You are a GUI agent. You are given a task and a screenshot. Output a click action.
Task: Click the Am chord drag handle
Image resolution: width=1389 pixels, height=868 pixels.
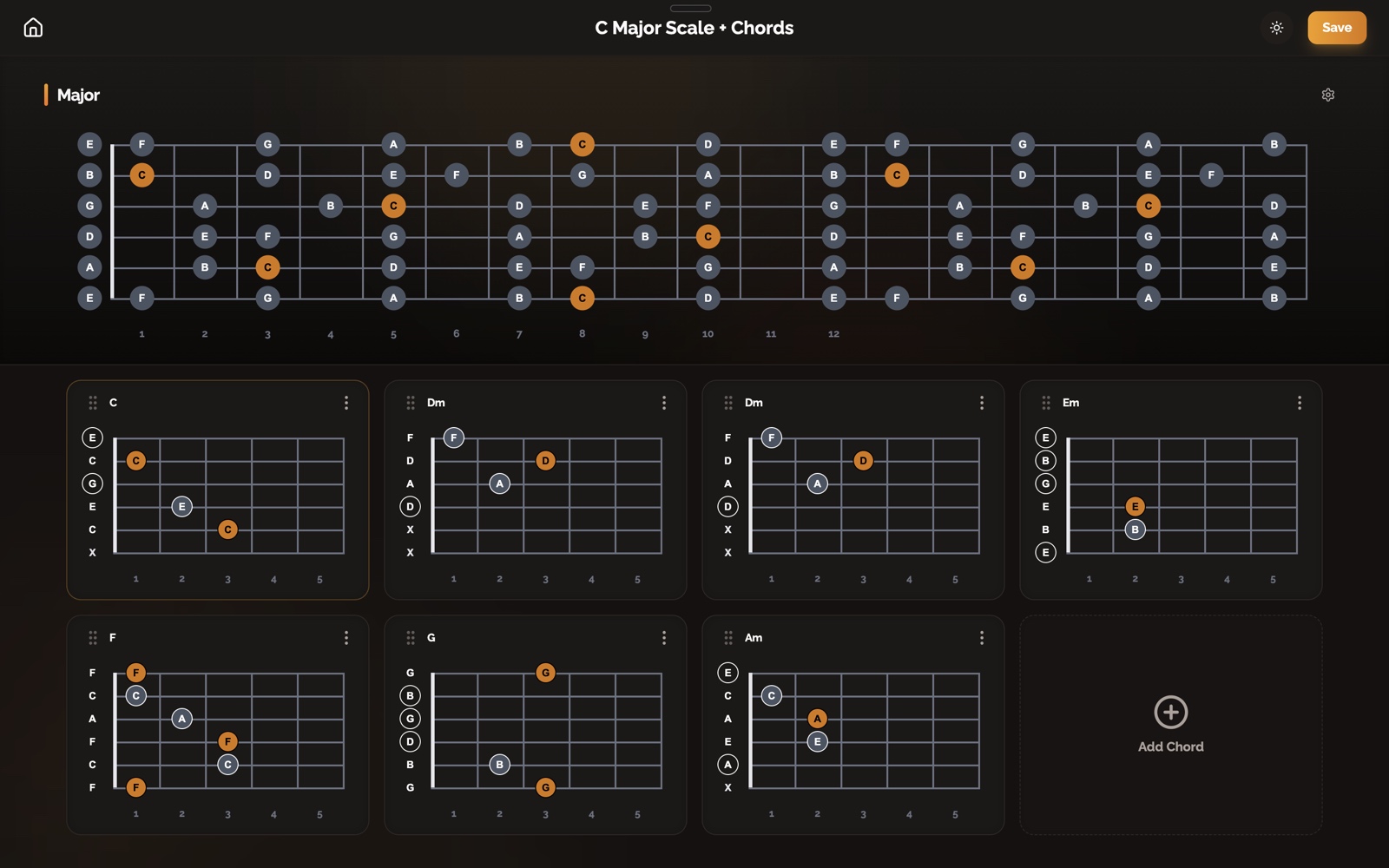pos(728,638)
